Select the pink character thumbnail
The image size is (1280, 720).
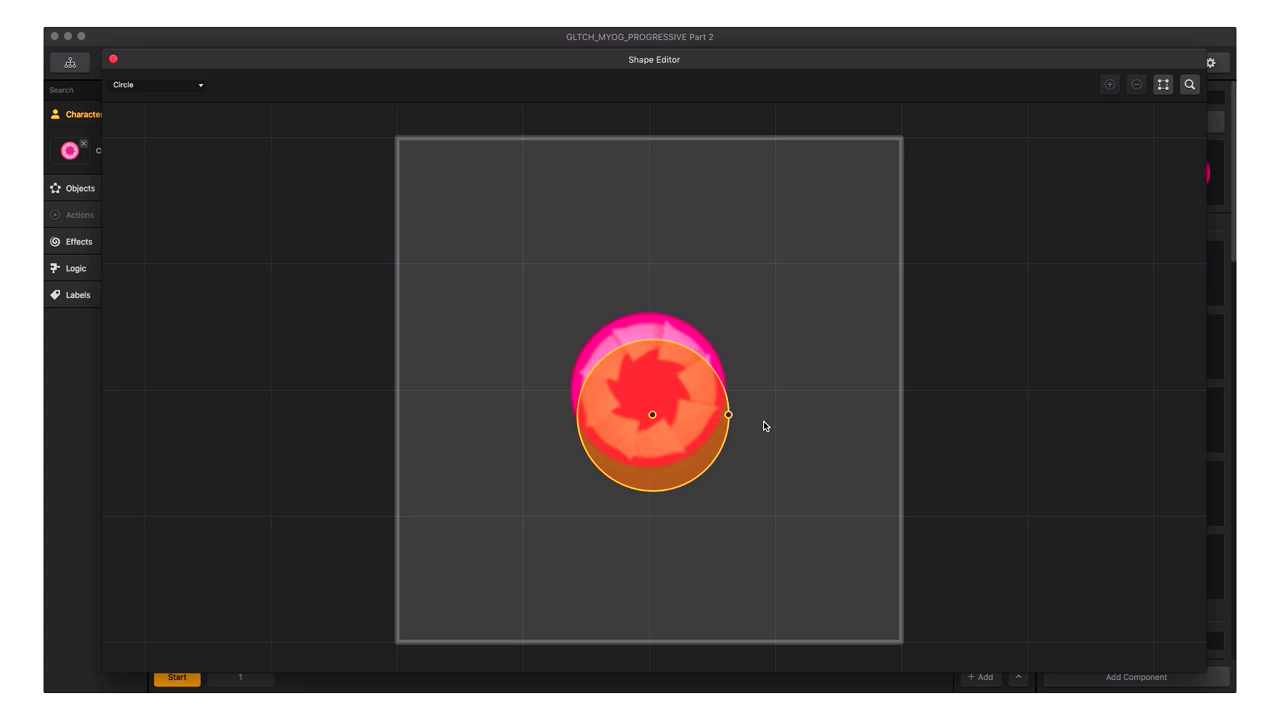69,151
